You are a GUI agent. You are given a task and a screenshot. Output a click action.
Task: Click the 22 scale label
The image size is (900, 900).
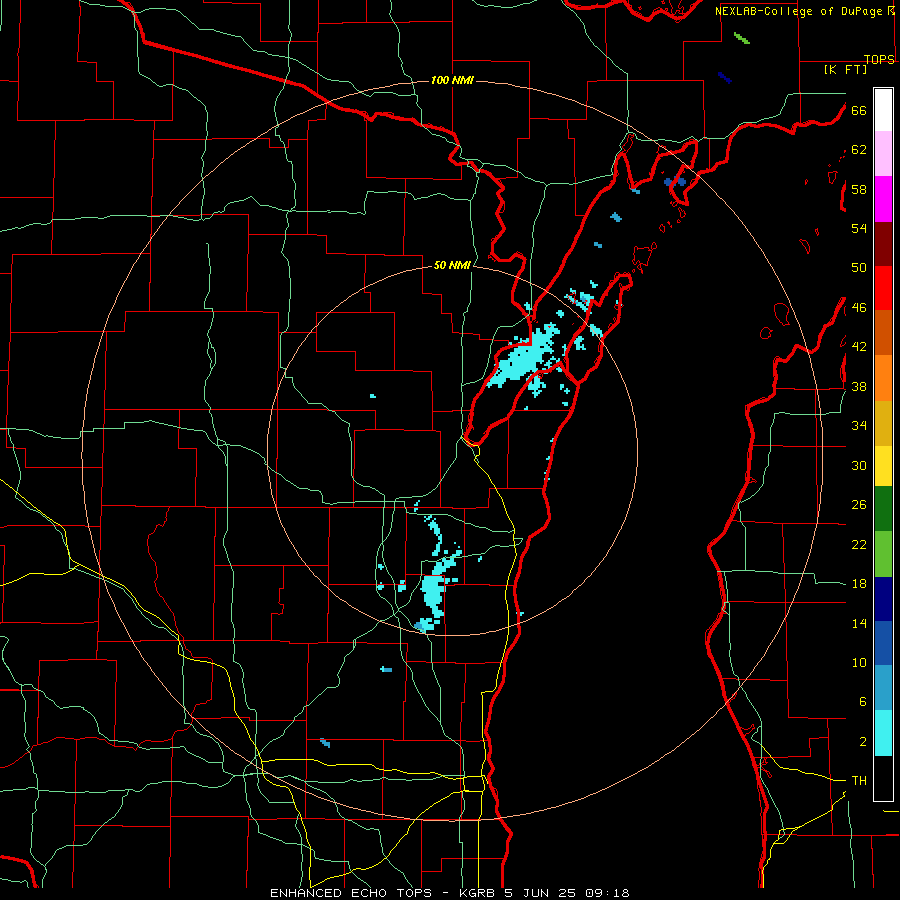(x=859, y=544)
